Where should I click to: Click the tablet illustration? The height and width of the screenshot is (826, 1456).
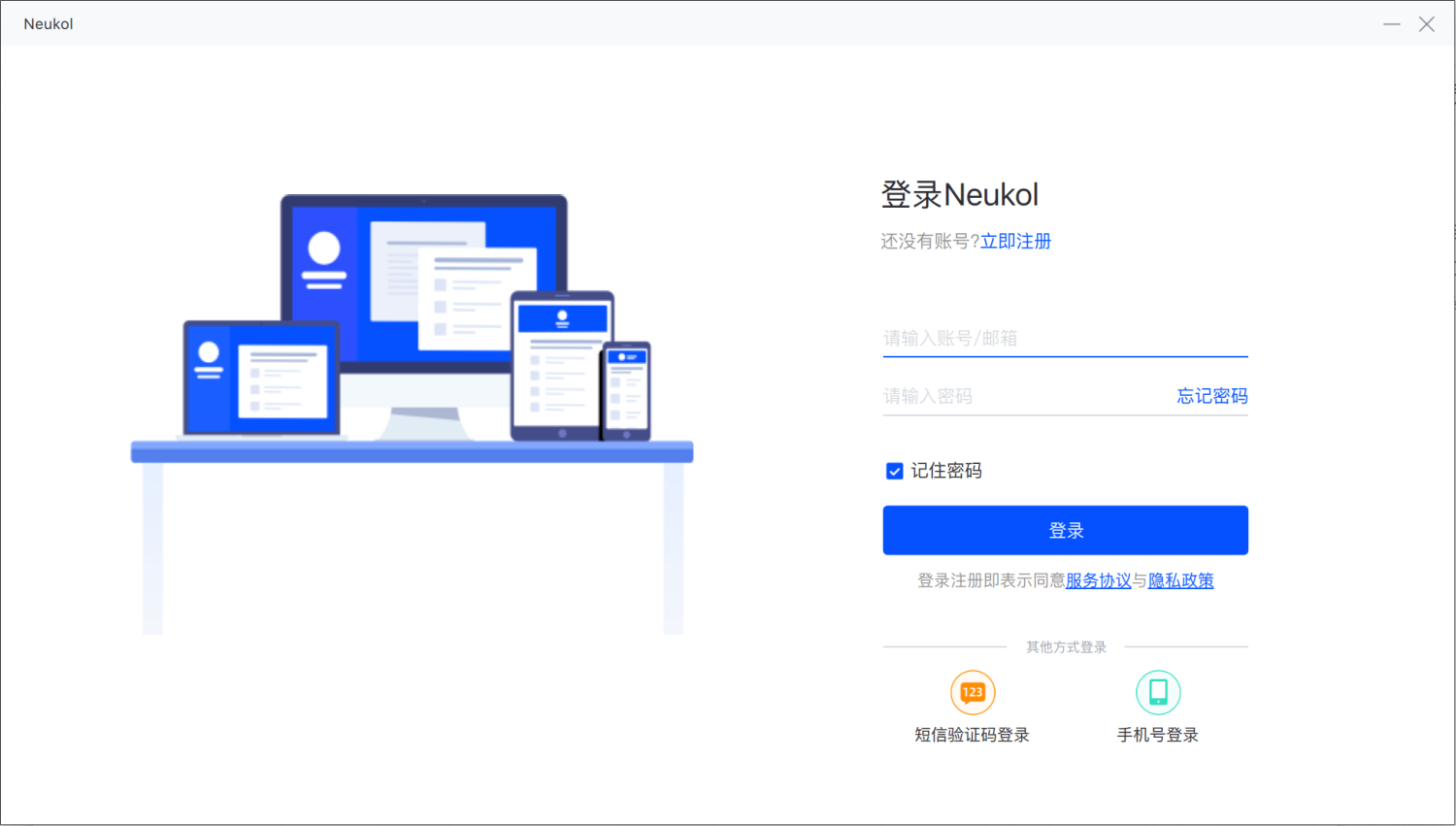point(562,366)
